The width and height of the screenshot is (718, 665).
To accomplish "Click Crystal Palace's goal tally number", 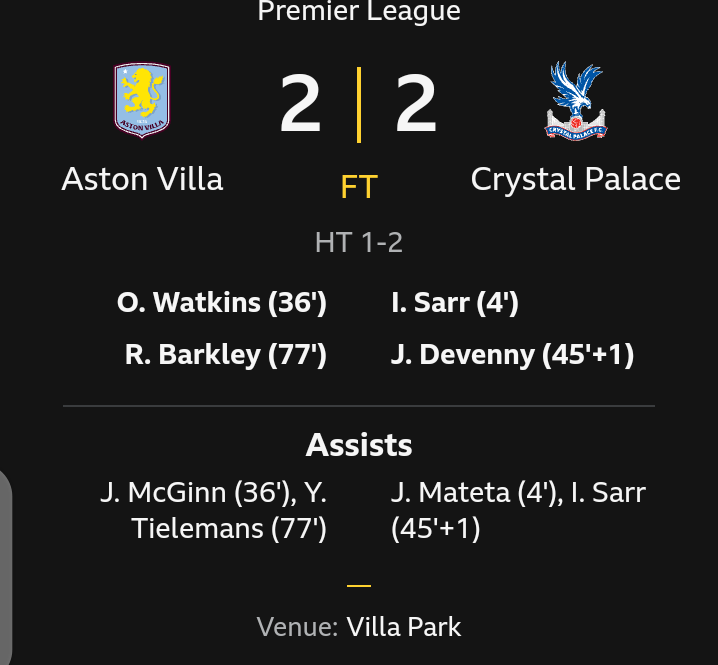I will 416,104.
